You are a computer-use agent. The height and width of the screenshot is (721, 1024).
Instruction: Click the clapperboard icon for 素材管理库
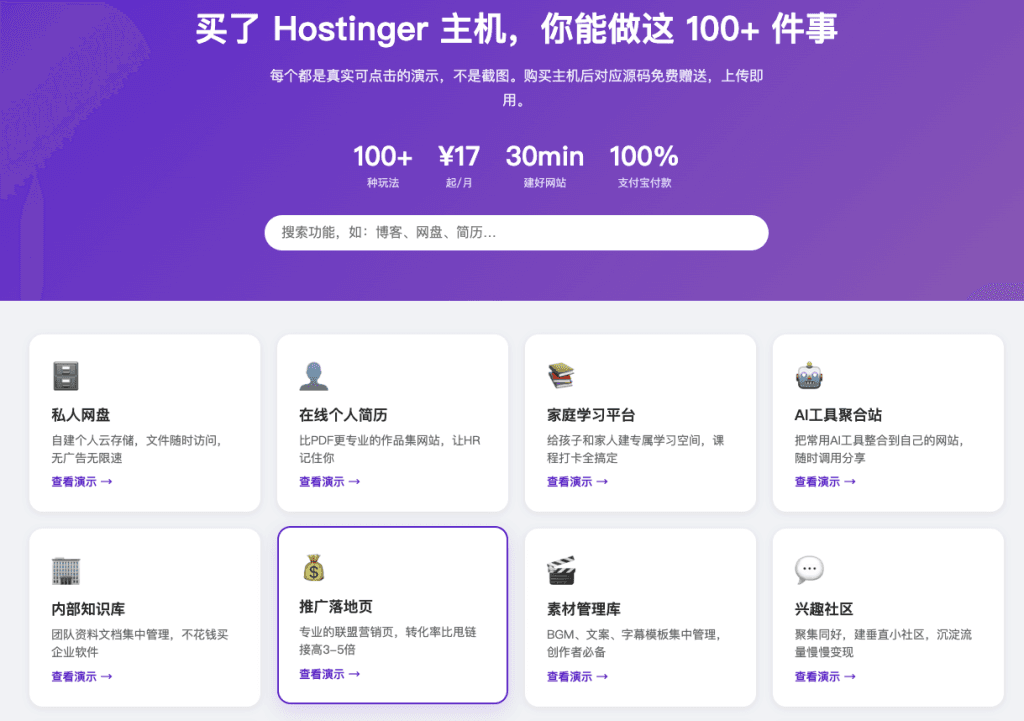(561, 571)
